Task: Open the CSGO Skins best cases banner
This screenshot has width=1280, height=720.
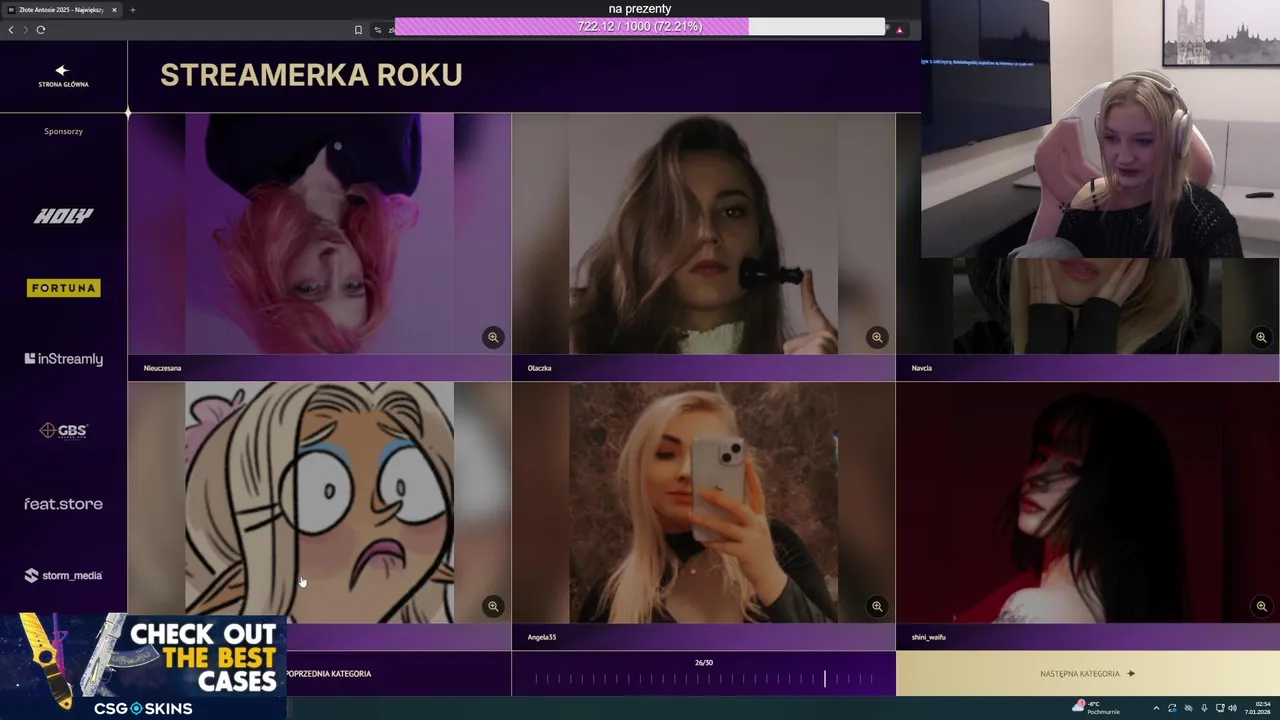Action: tap(143, 667)
